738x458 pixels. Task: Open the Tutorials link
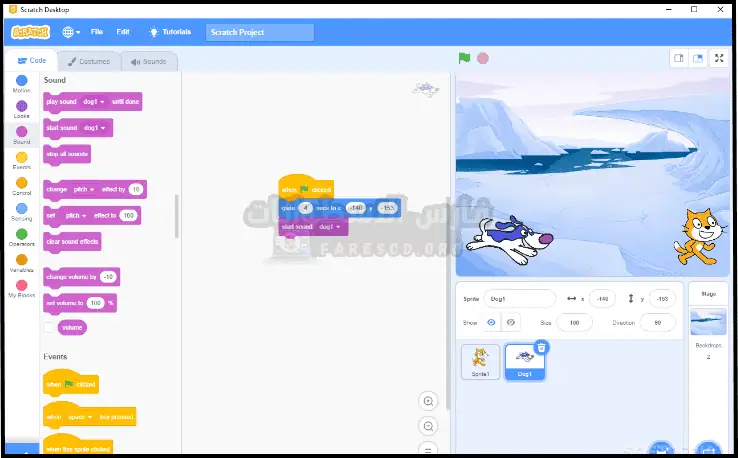[x=170, y=32]
